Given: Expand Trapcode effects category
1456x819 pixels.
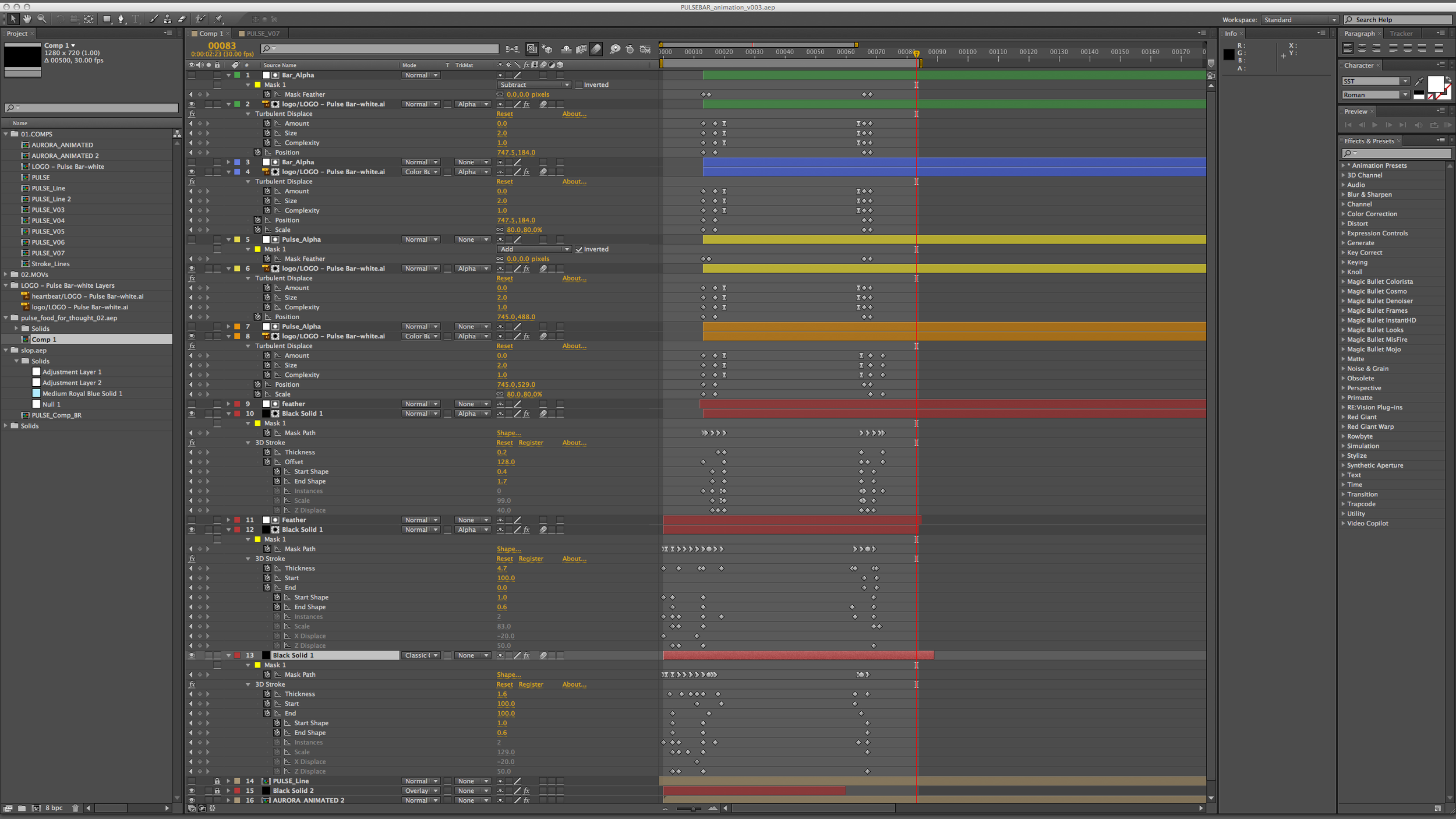Looking at the screenshot, I should pos(1343,504).
